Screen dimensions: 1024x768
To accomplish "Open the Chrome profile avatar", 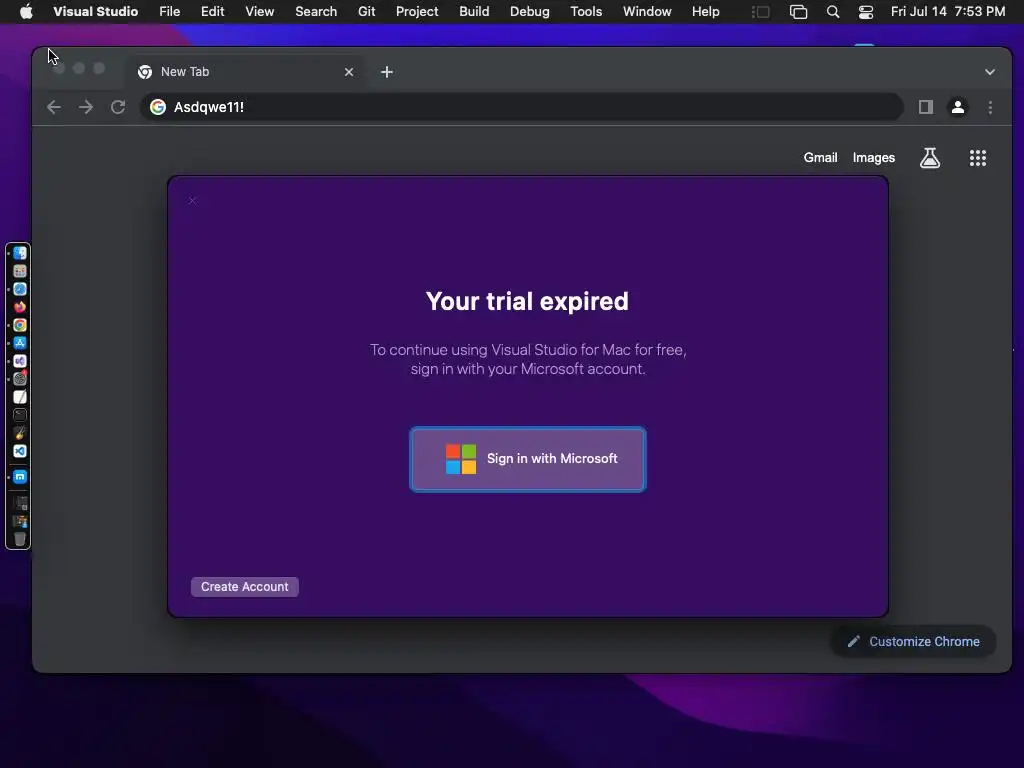I will pyautogui.click(x=957, y=107).
